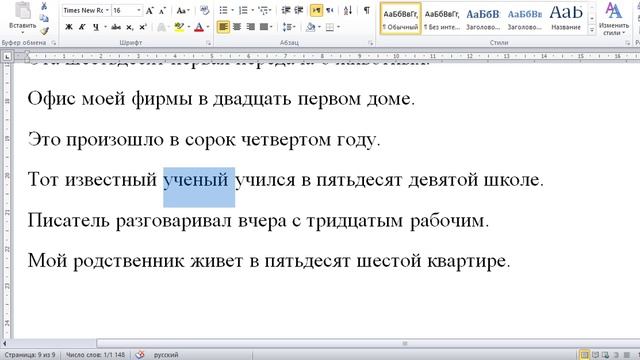Click the Страница: 9 из 9 status item
The height and width of the screenshot is (360, 640).
coord(30,355)
